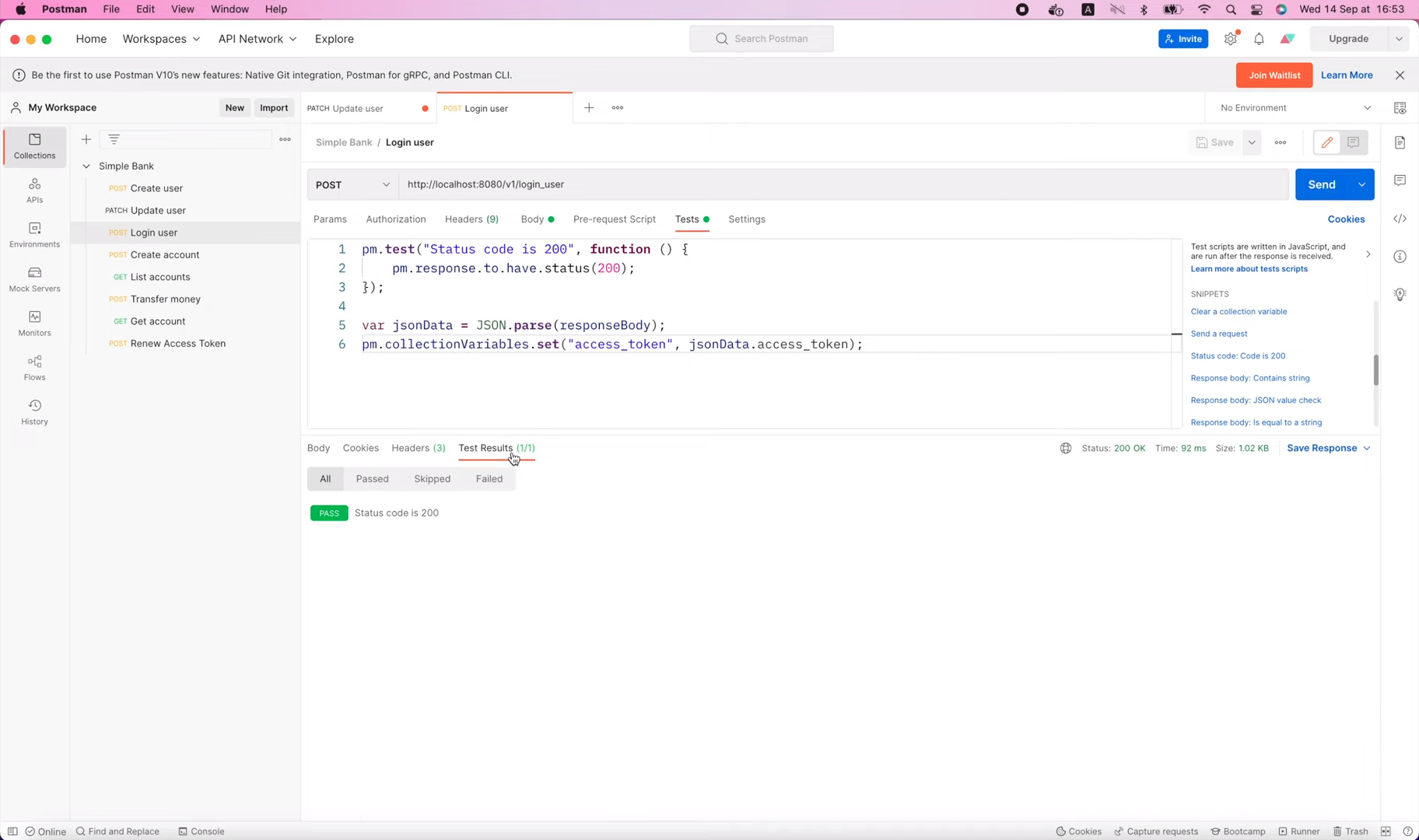This screenshot has width=1419, height=840.
Task: Click the Cookies link under Send
Action: (x=1346, y=219)
